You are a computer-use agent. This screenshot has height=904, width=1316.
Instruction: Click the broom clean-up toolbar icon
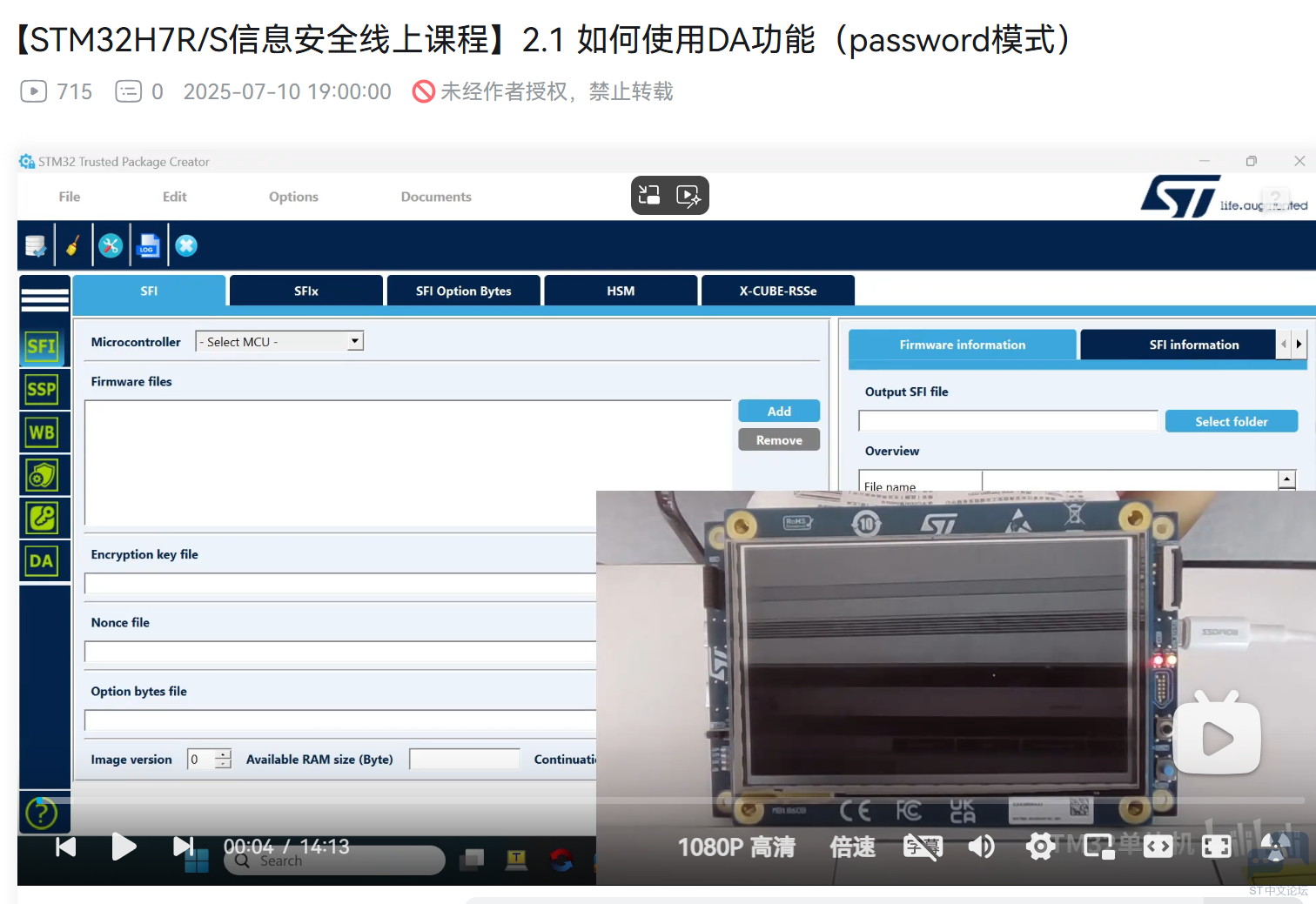73,246
